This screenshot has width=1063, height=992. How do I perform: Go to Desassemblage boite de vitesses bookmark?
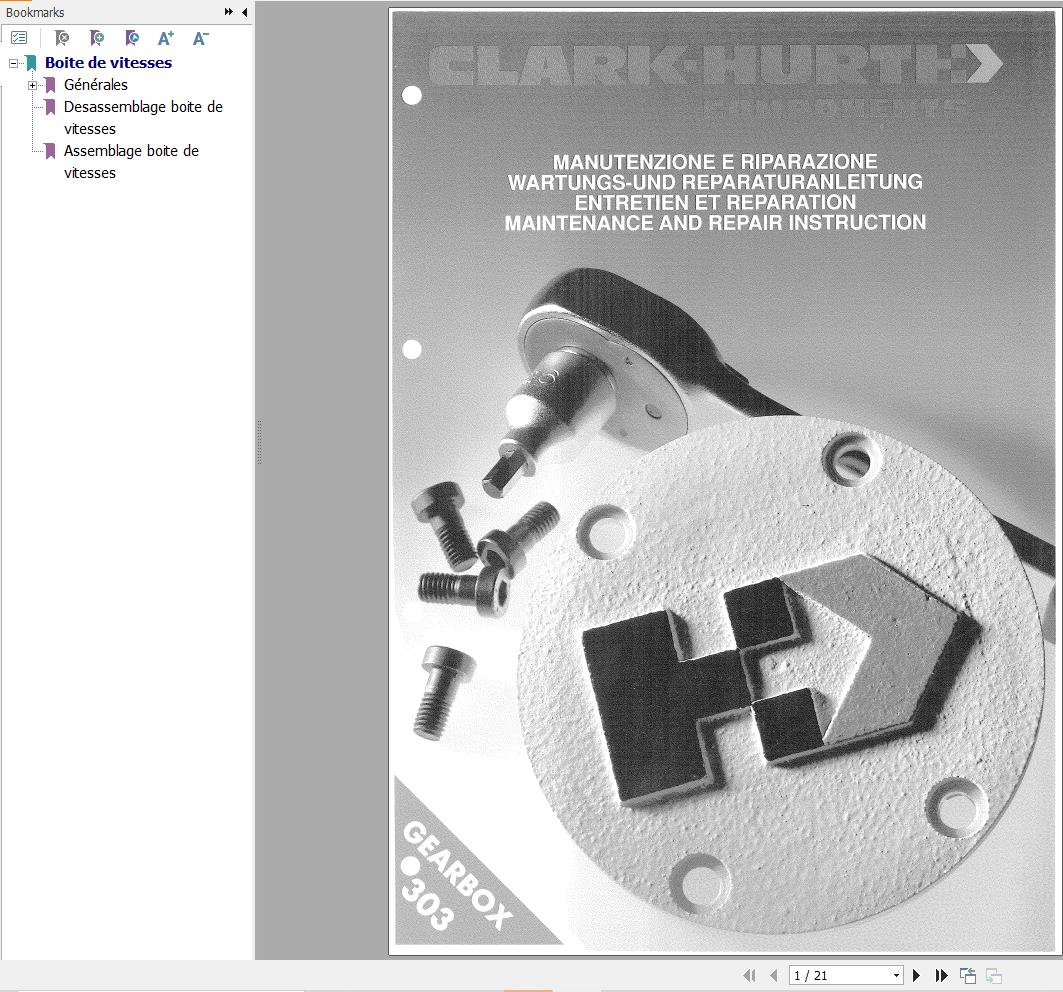[143, 117]
